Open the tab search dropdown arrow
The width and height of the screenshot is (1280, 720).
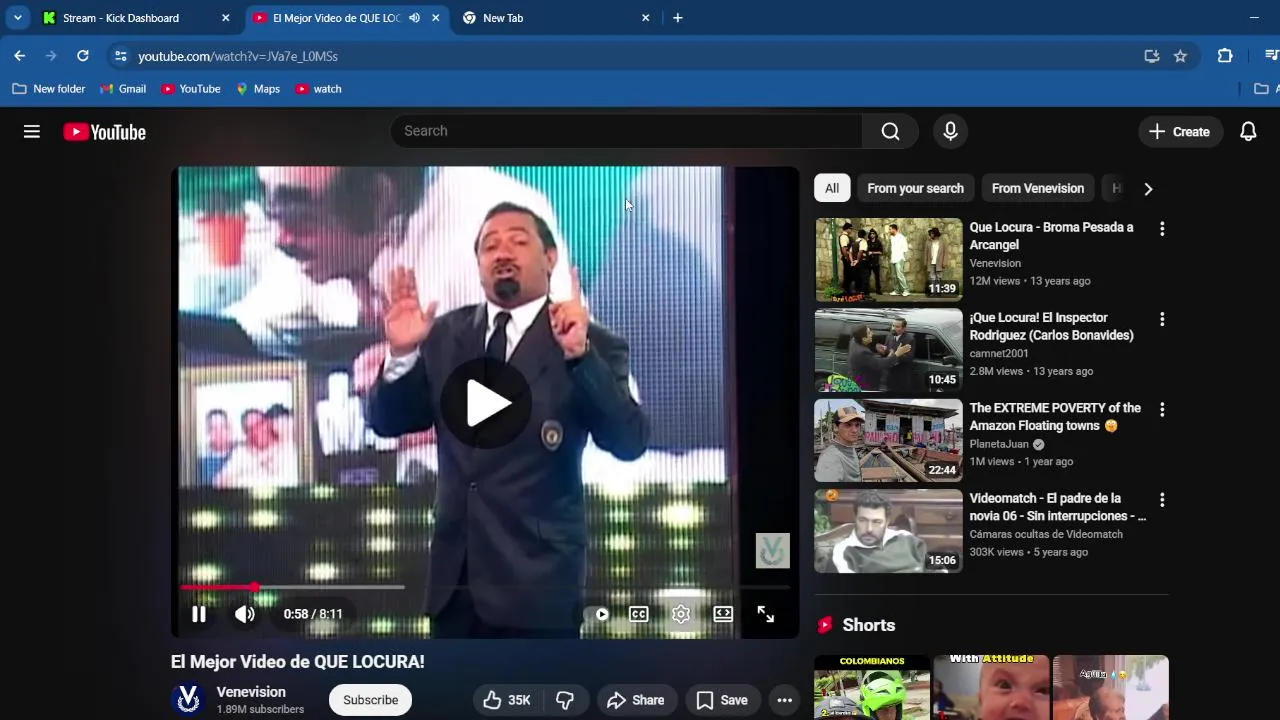(x=17, y=18)
